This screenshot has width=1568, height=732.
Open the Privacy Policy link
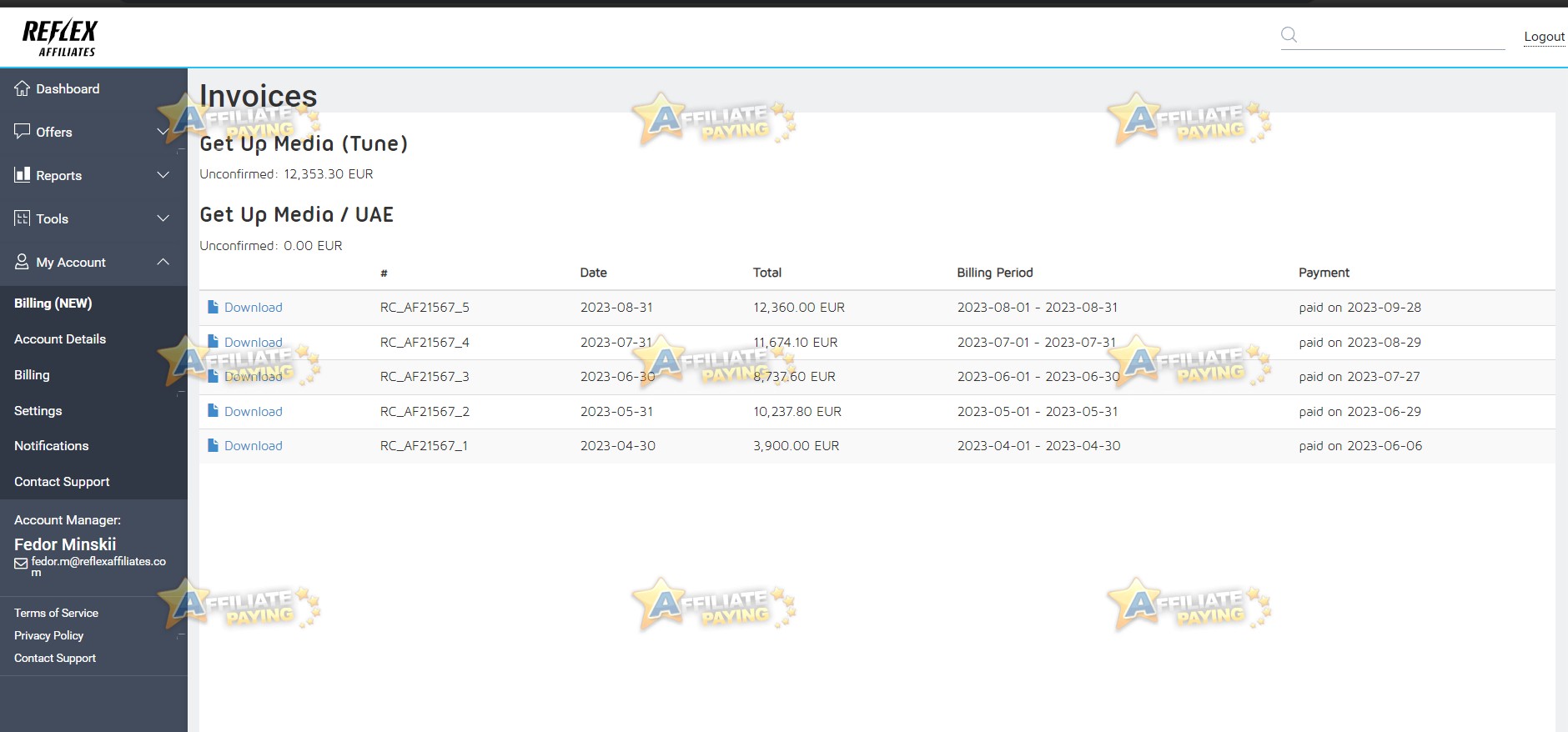click(x=48, y=635)
